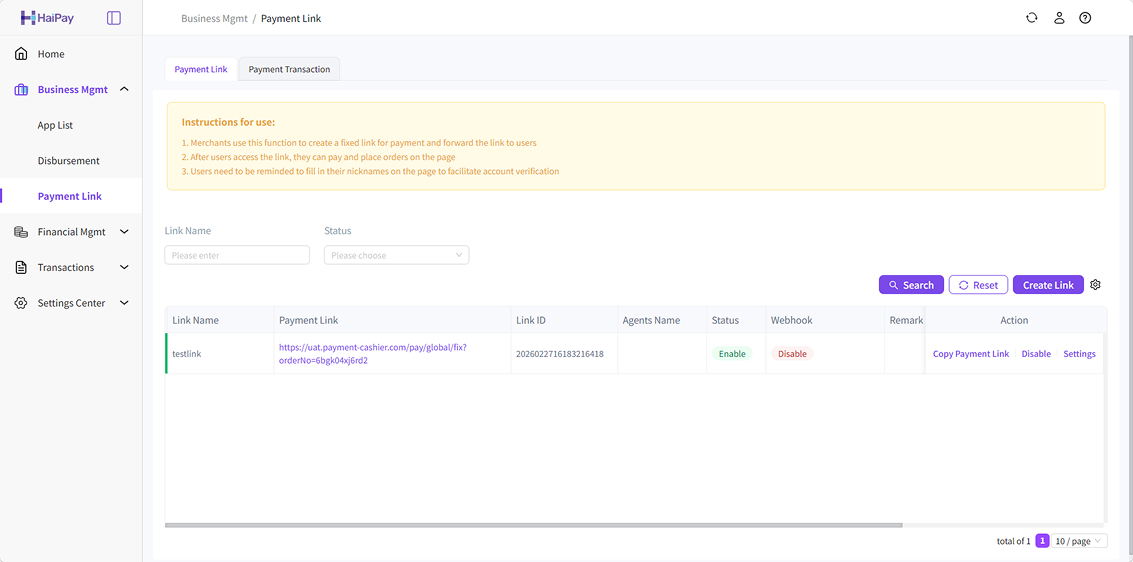
Task: Switch to the Payment Transaction tab
Action: pos(289,69)
